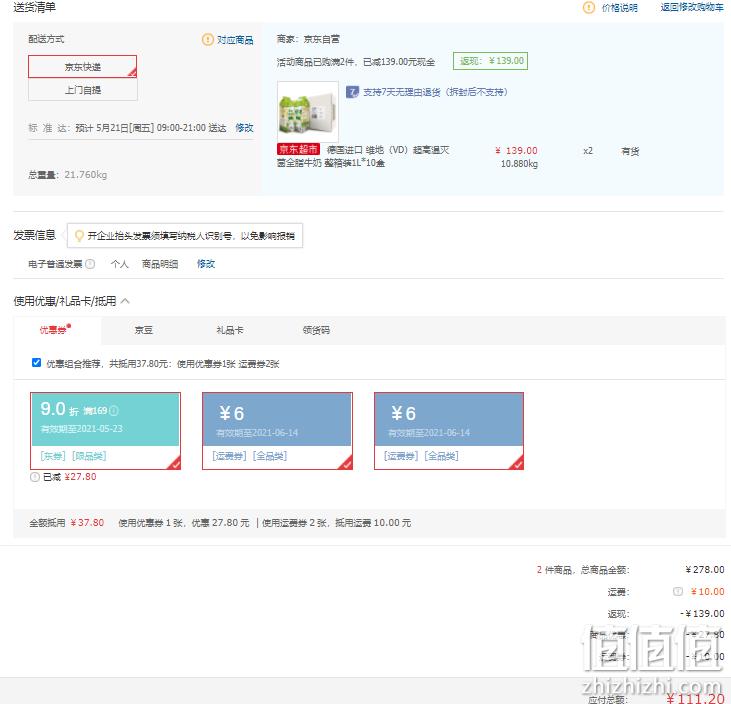
Task: Toggle the 9.0折 满169 coupon card
Action: tap(105, 431)
